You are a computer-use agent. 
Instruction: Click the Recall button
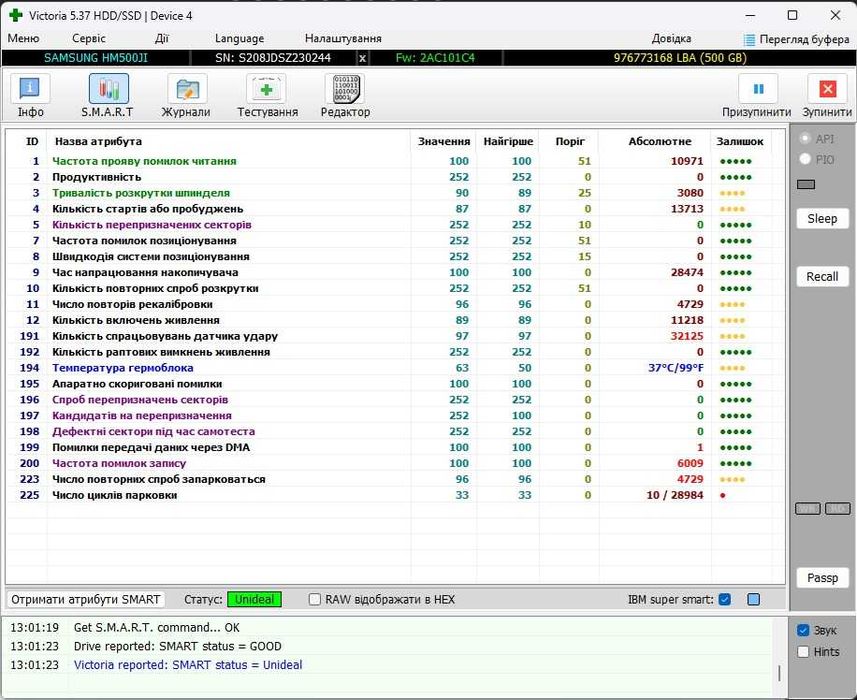822,277
